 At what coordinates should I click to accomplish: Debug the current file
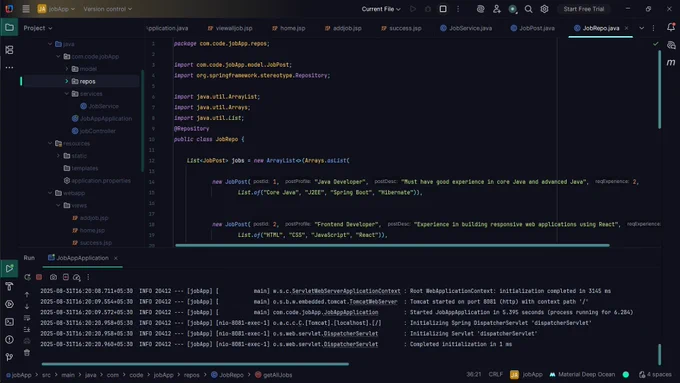point(428,9)
